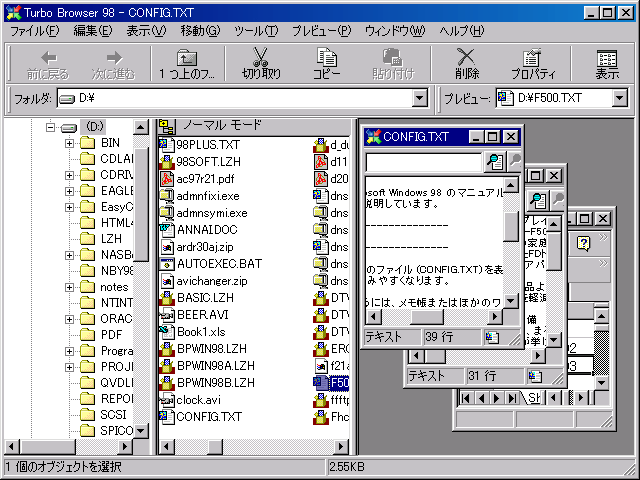Expand the EAGLE folder in tree
640x480 pixels.
click(x=69, y=191)
